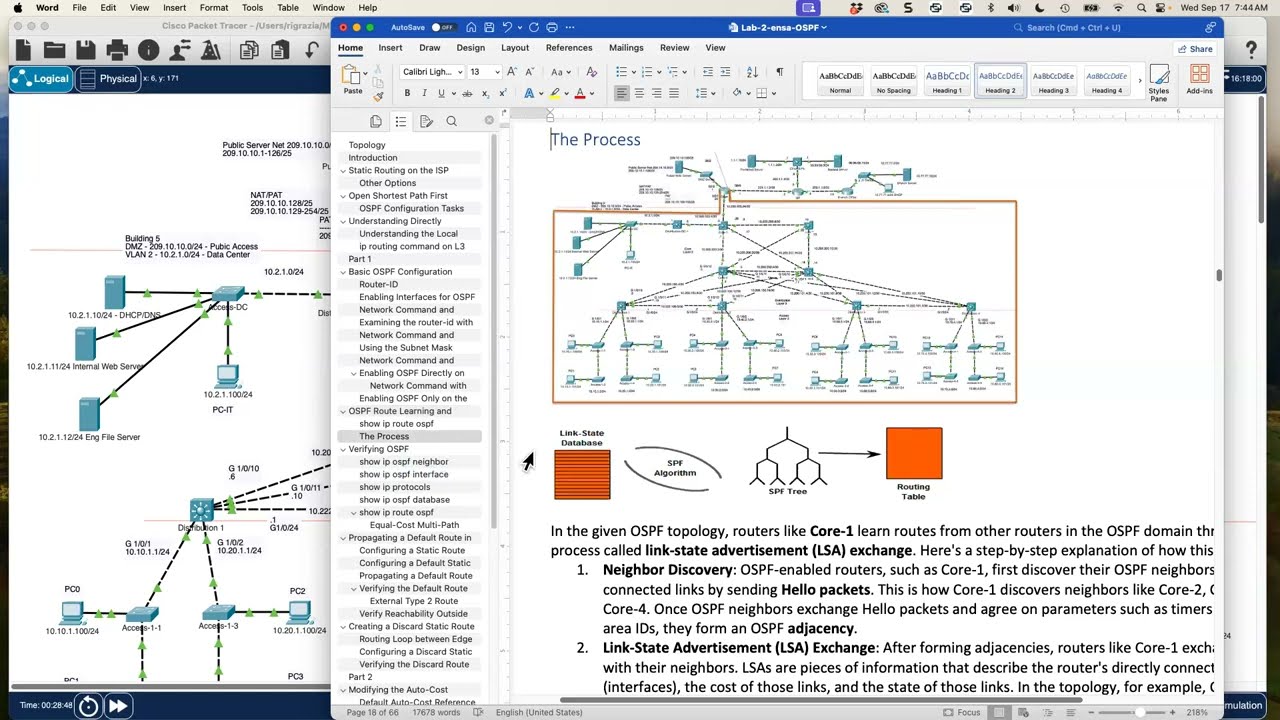Open the Draw ribbon tab
Screen dimensions: 1280x720
click(x=430, y=48)
